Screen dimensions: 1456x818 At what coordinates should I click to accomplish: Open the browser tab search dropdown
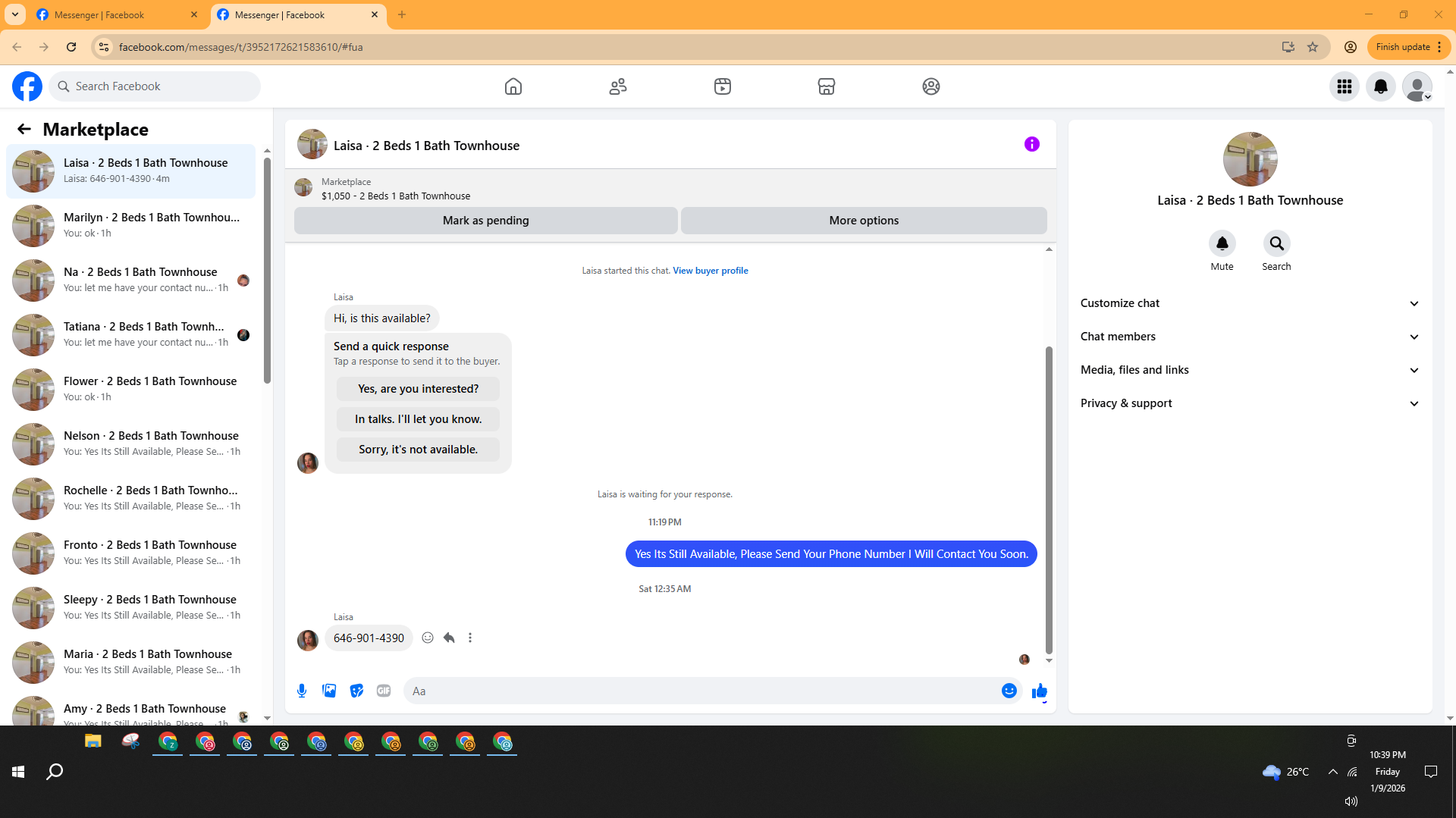pyautogui.click(x=14, y=14)
